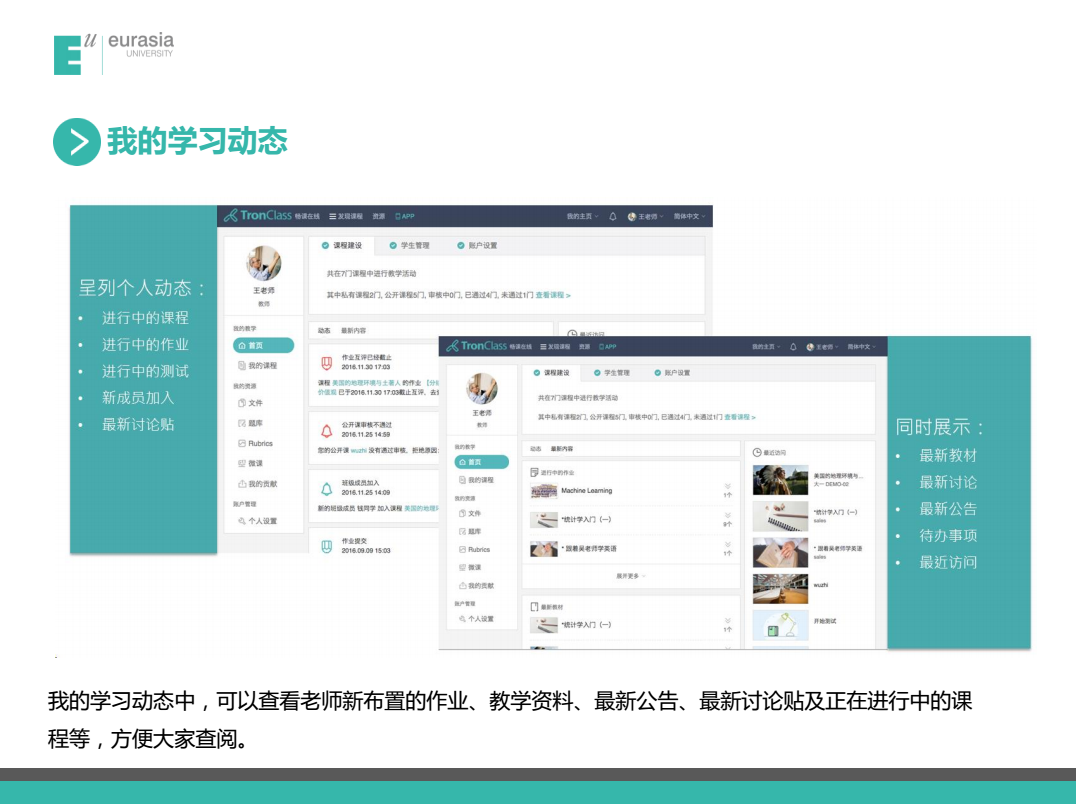Switch to 账户设置 tab in rear window

pyautogui.click(x=477, y=246)
